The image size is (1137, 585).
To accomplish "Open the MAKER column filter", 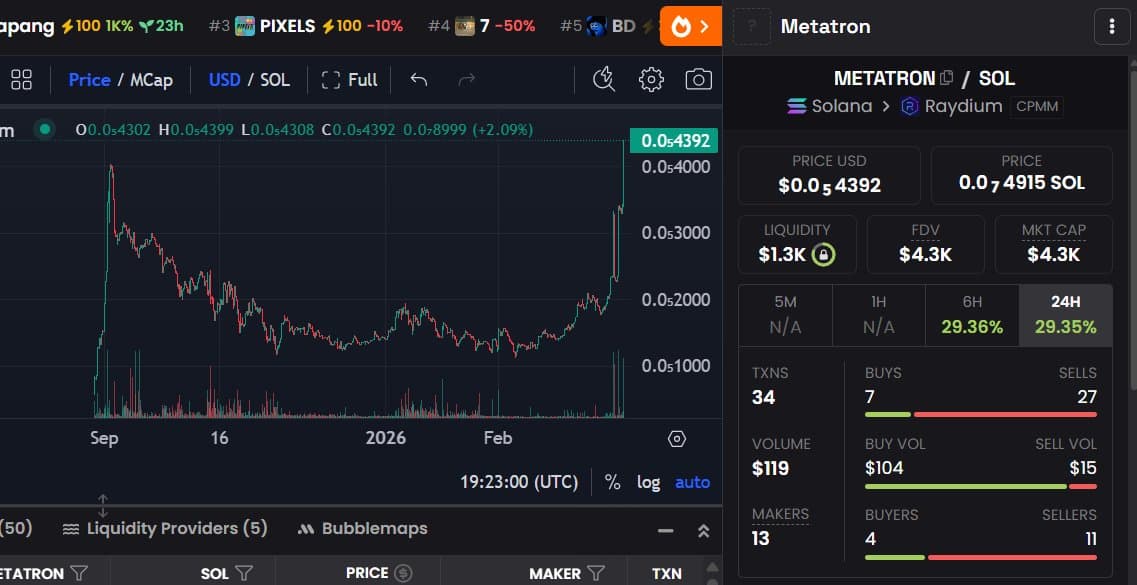I will coord(595,573).
